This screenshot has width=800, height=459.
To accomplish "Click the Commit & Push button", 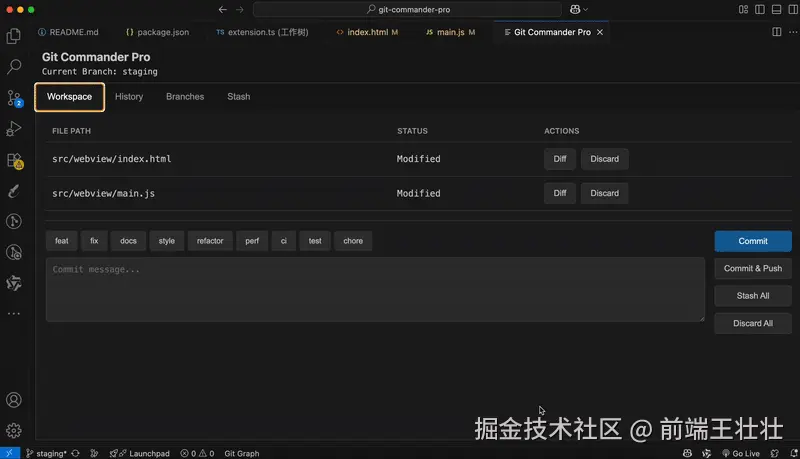I will pos(753,269).
